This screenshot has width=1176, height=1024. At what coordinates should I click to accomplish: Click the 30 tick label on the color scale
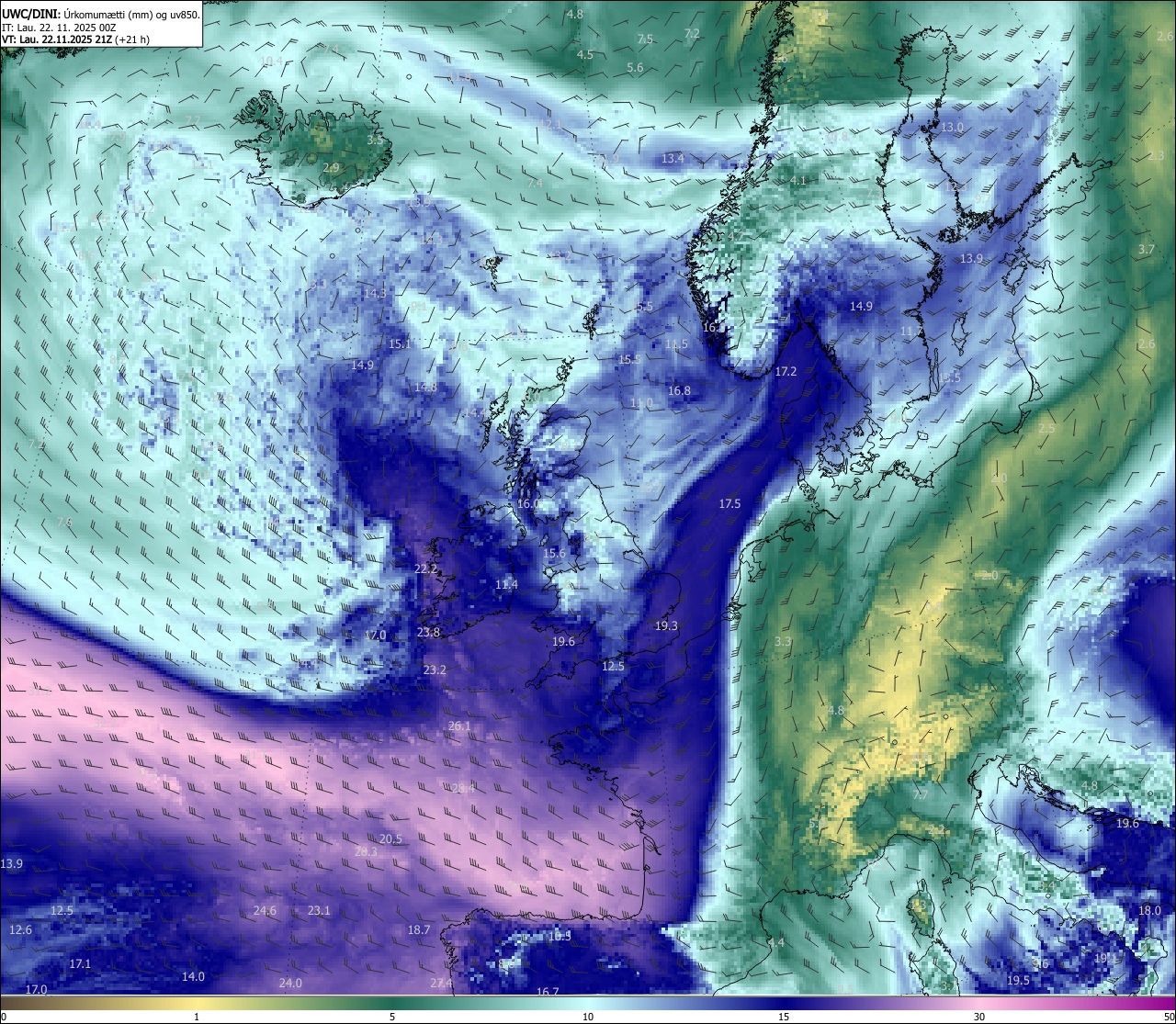point(979,1017)
